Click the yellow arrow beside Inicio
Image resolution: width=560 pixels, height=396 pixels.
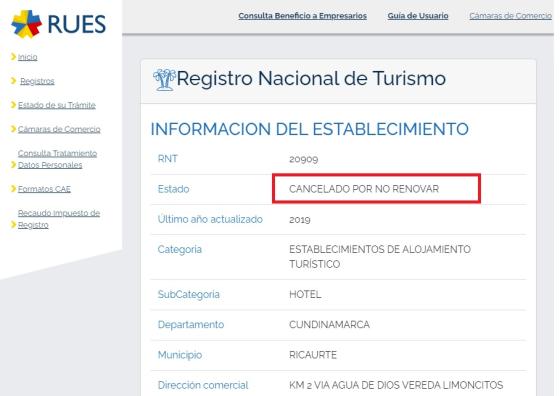pos(14,56)
